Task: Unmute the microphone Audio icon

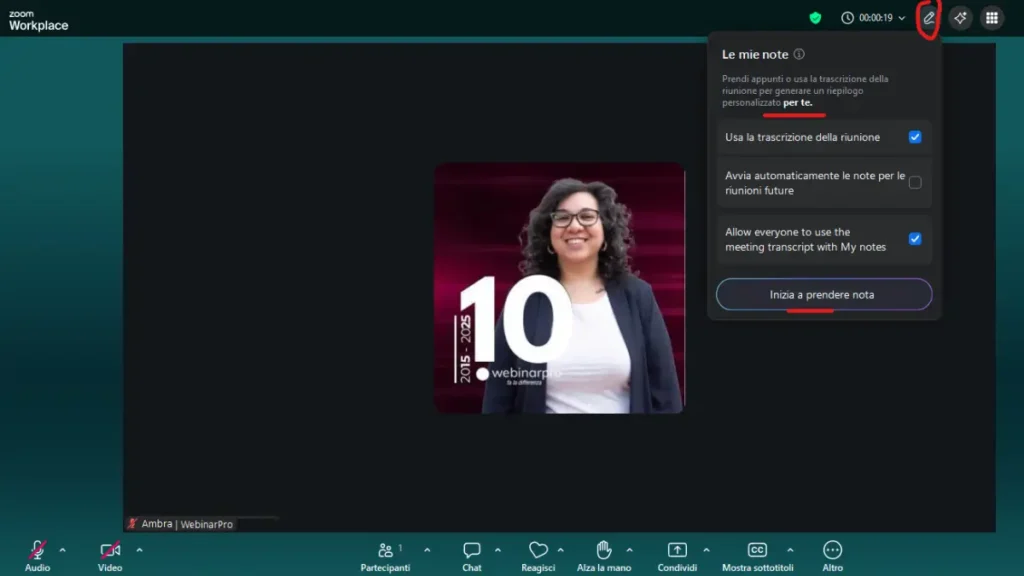Action: pyautogui.click(x=37, y=550)
